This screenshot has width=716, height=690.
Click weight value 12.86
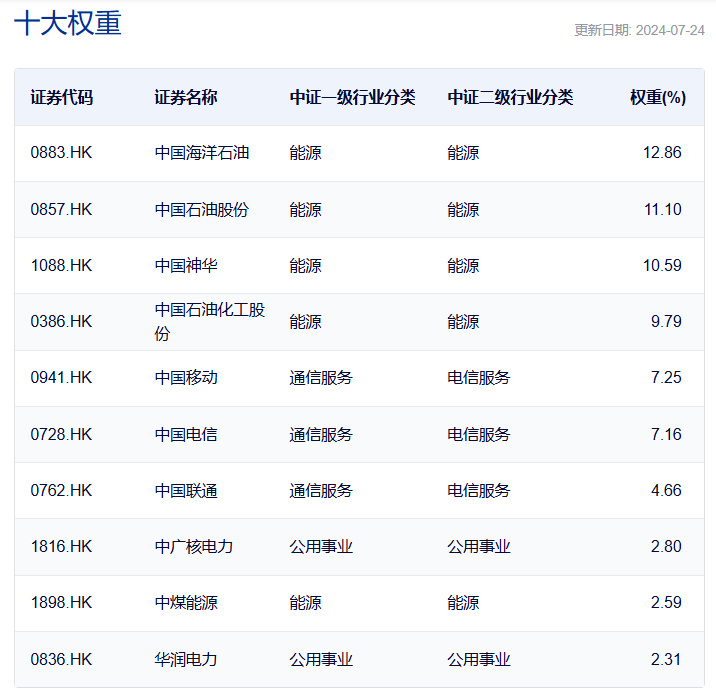tap(662, 153)
